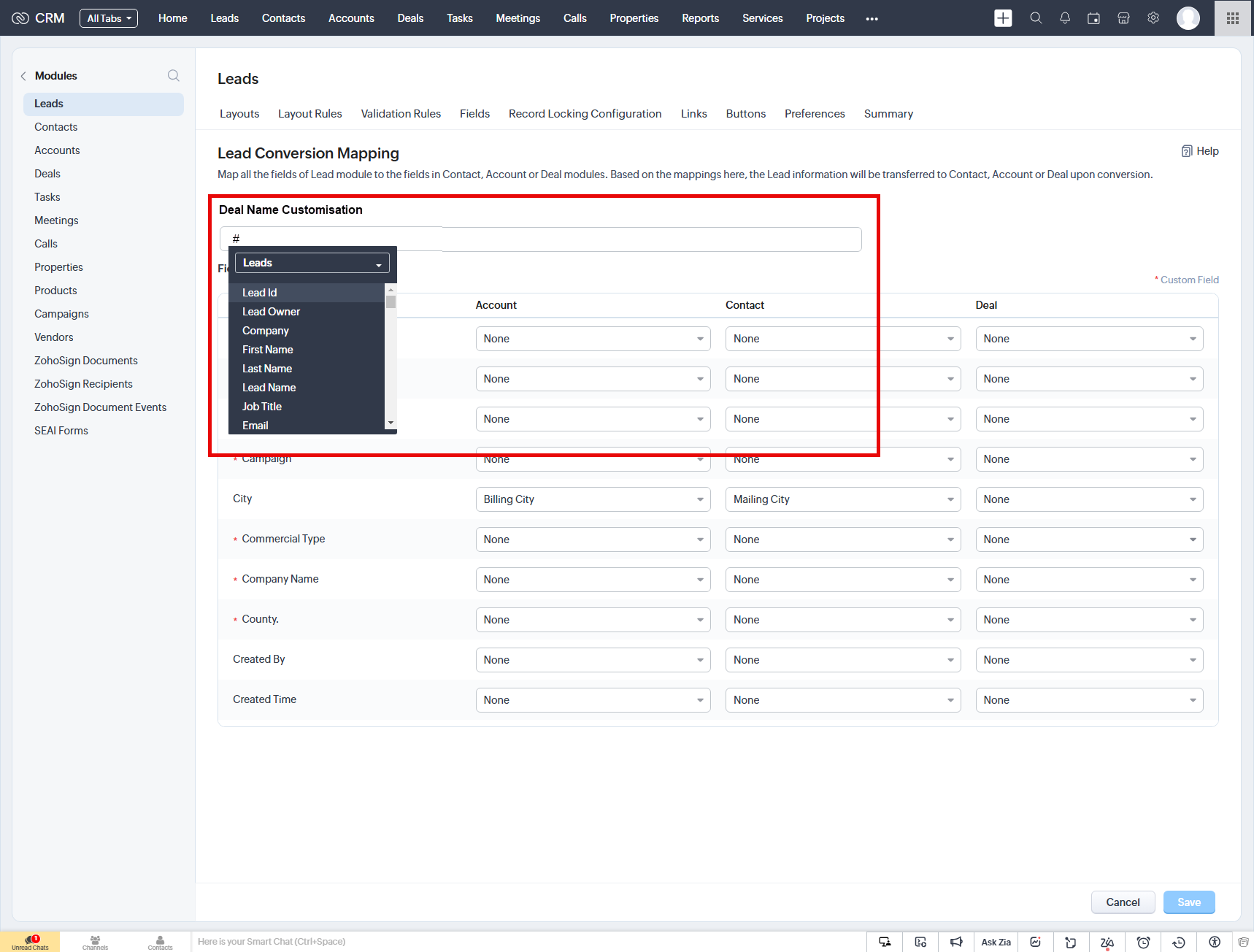Click the field list scrollbar thumb in popup
The image size is (1254, 952).
pos(391,302)
